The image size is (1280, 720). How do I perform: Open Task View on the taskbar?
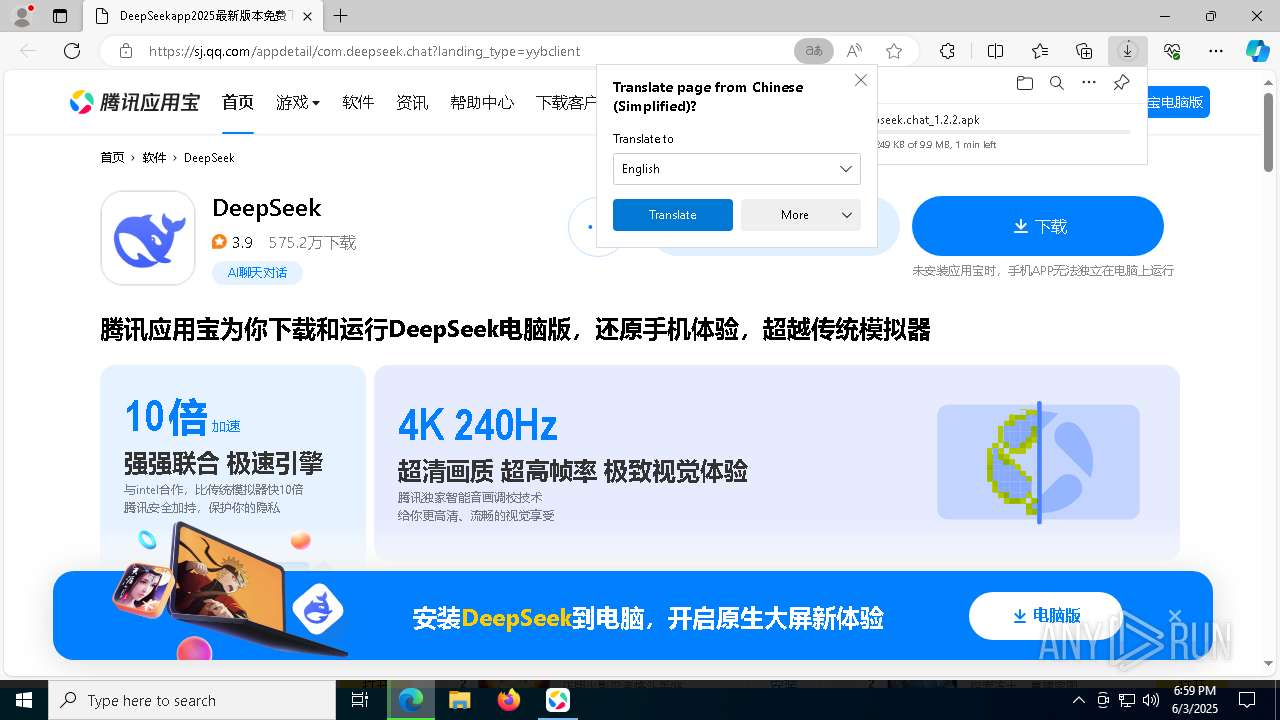click(x=361, y=700)
